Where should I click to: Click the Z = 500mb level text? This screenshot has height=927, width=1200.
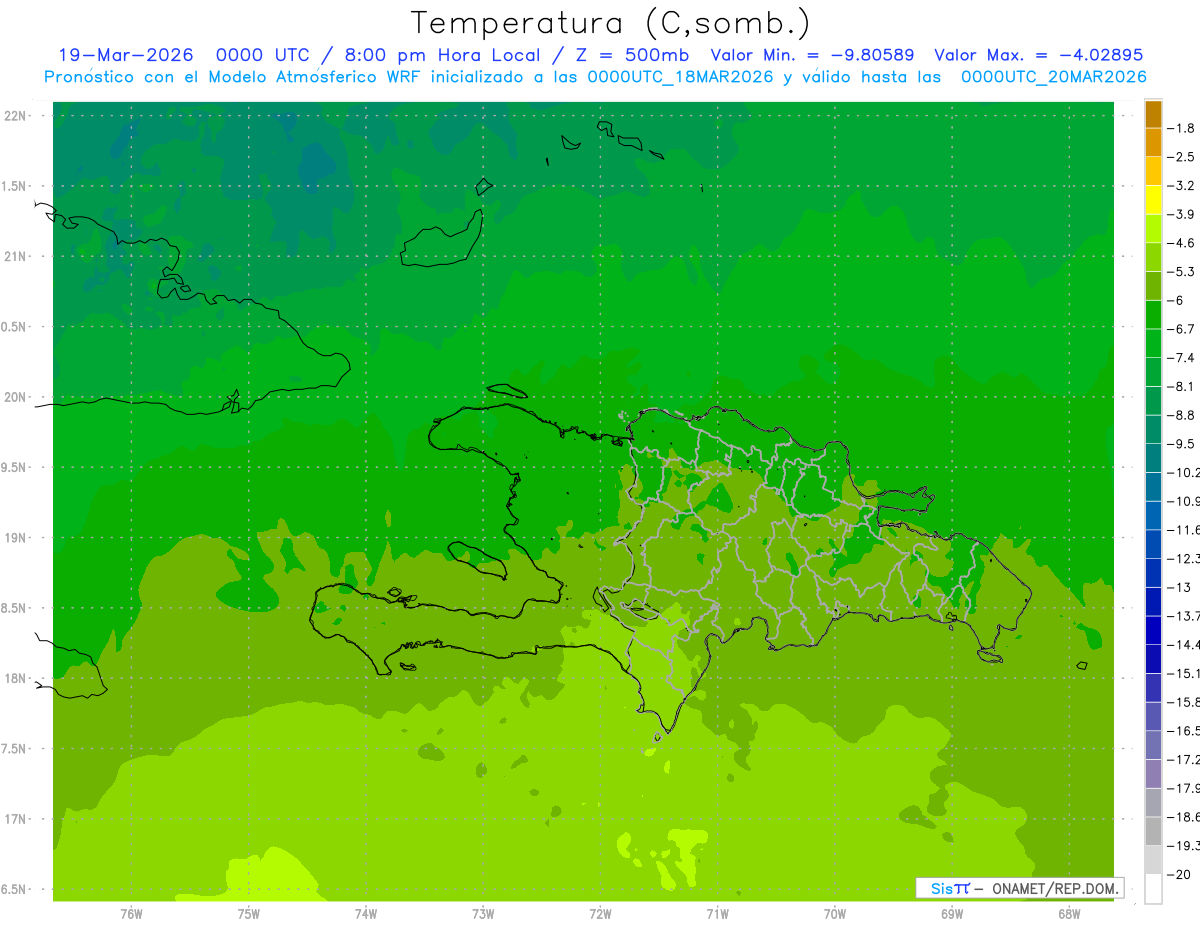(628, 55)
